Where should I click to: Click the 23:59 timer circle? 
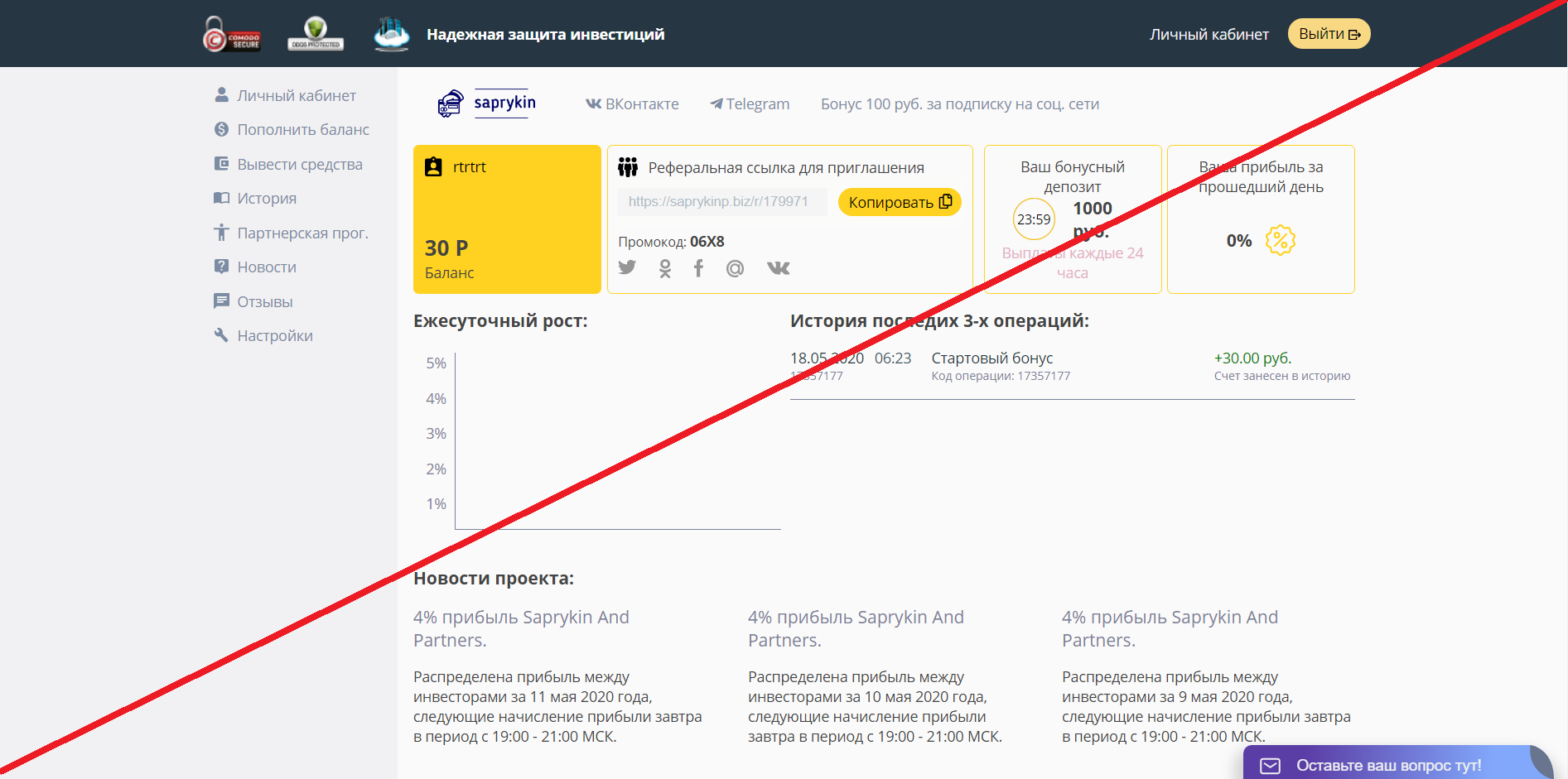1034,219
